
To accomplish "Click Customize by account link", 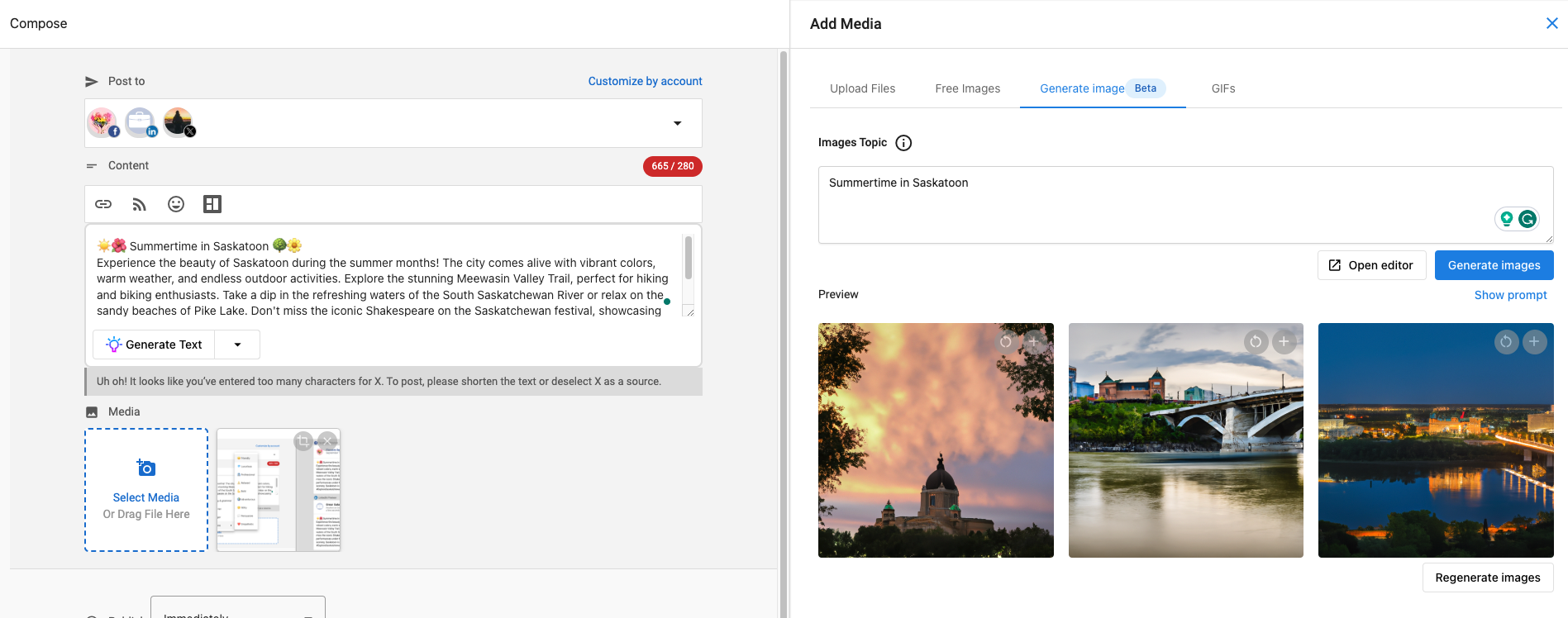I will [x=645, y=81].
